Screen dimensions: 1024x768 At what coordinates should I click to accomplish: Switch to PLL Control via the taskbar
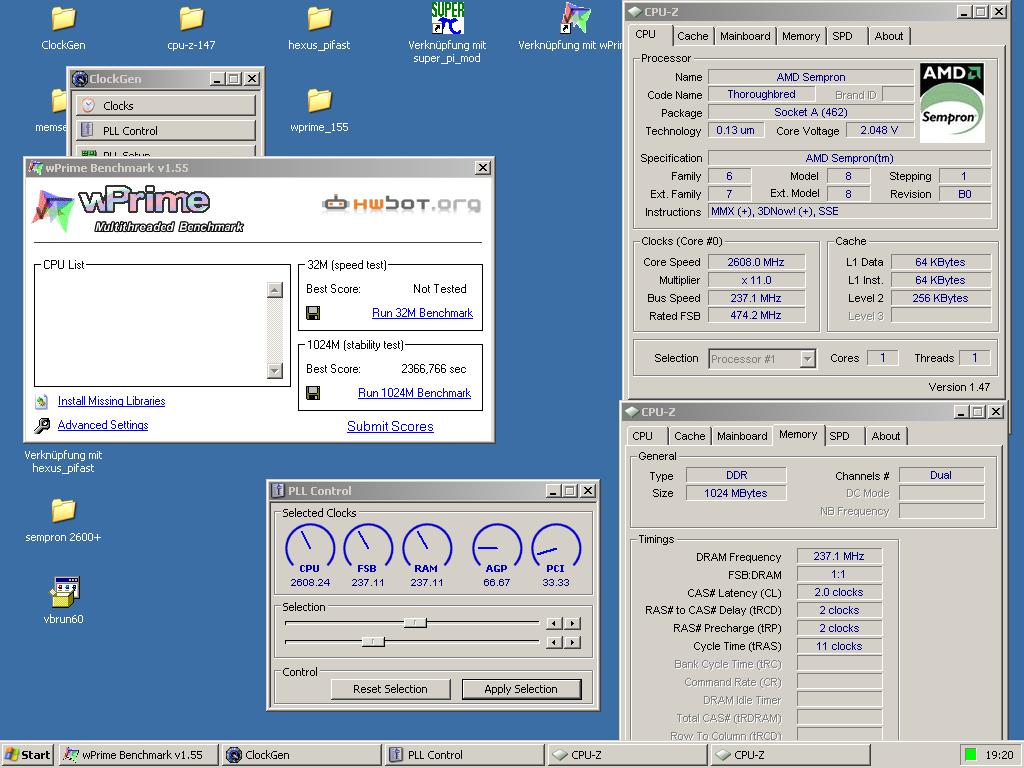coord(464,755)
